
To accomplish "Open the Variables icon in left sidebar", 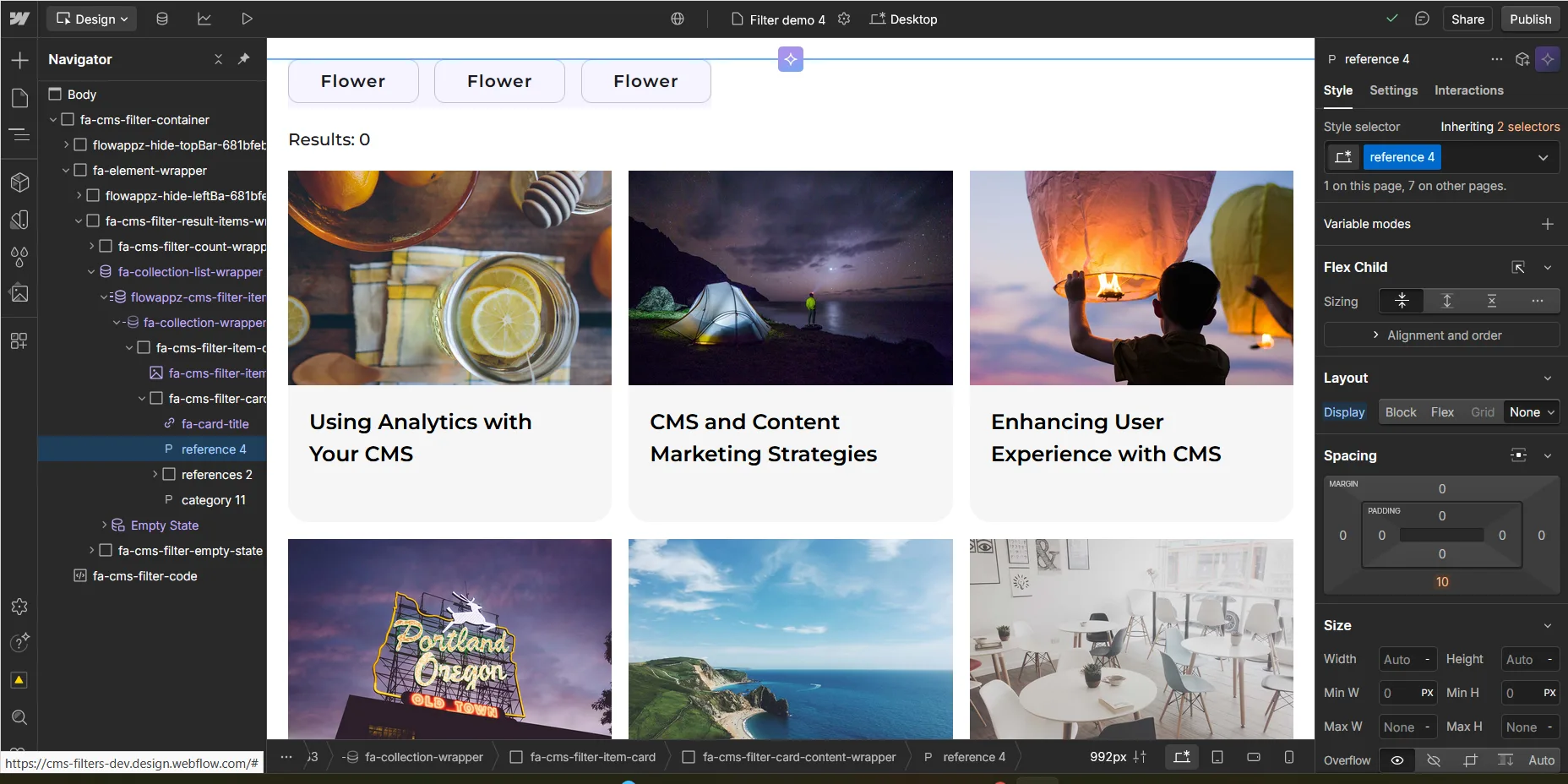I will pos(19,220).
